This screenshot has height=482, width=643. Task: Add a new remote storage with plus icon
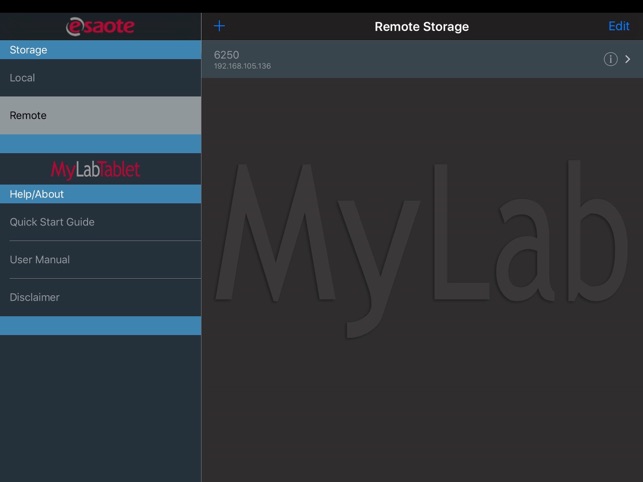[219, 26]
